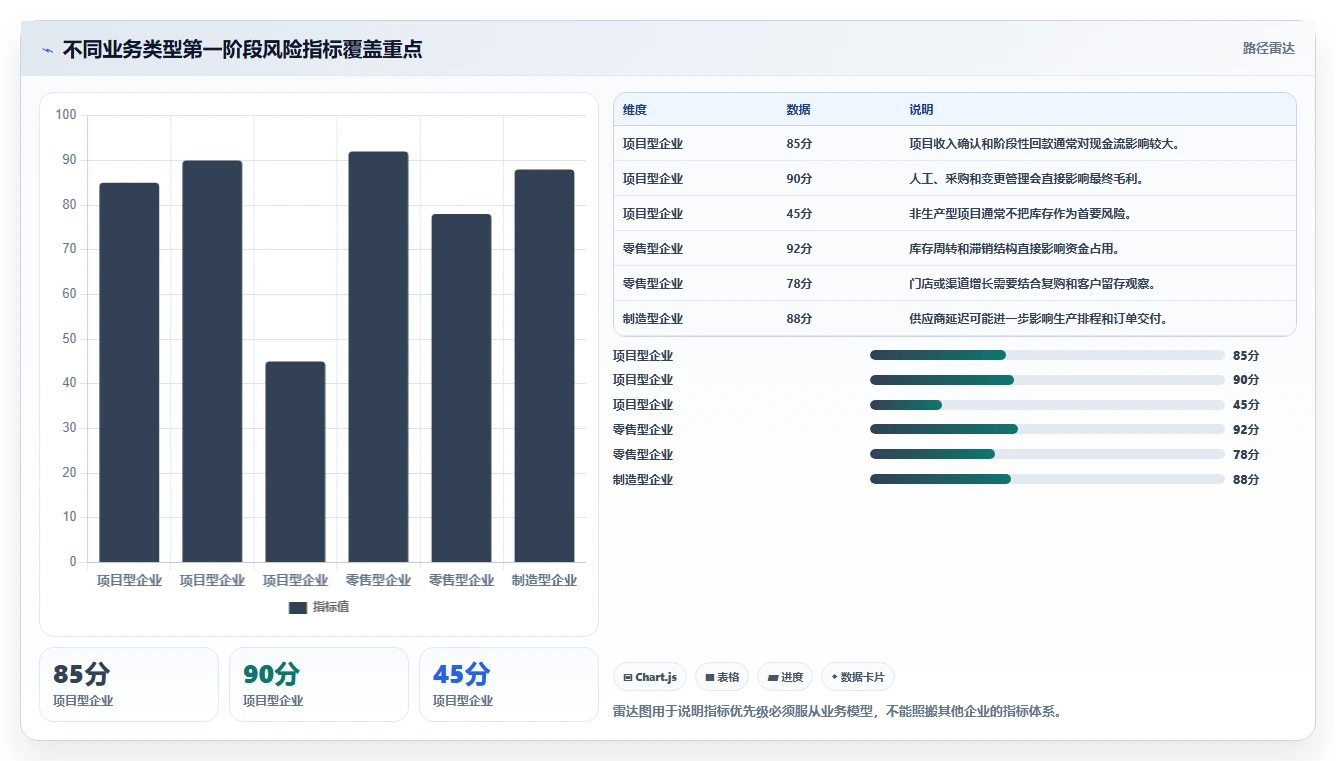Click the y-axis tick 100
The image size is (1336, 761).
66,115
